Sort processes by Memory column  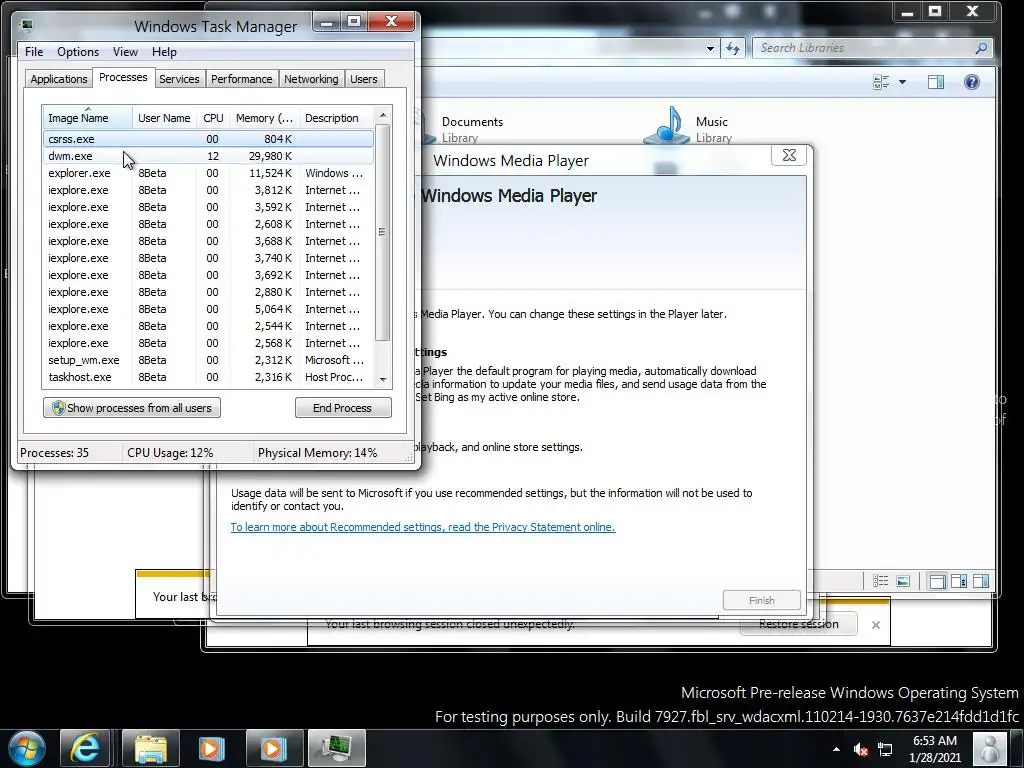pos(264,118)
